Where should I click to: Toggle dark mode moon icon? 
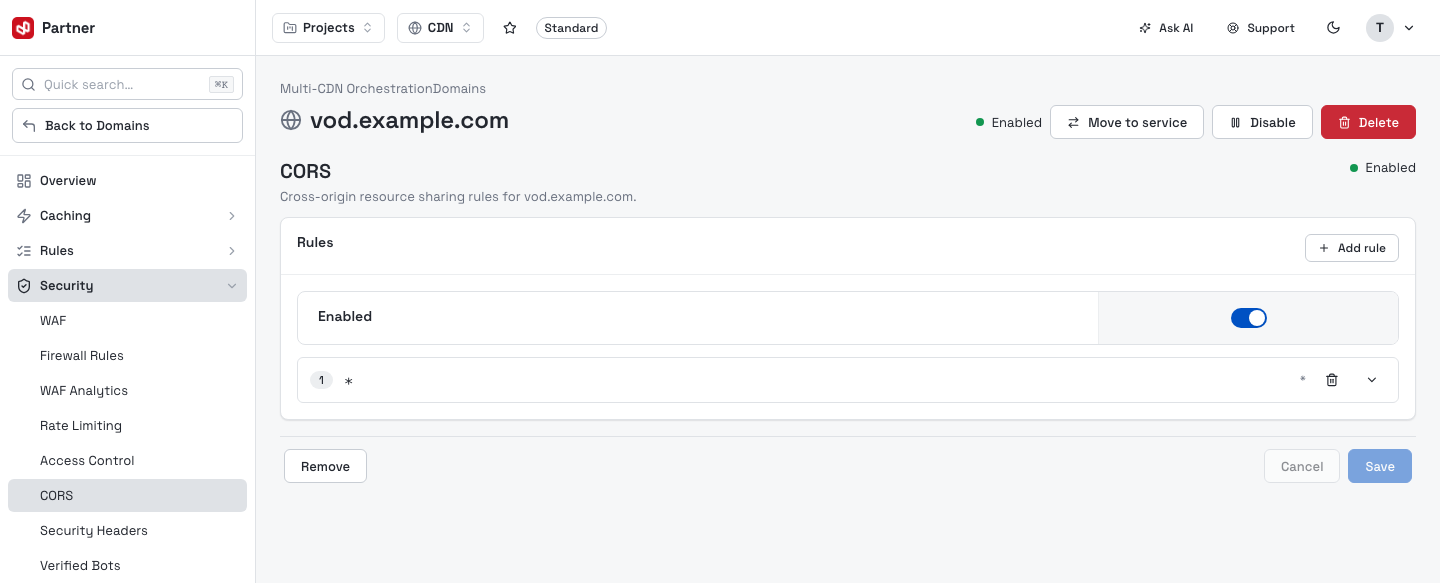tap(1333, 28)
